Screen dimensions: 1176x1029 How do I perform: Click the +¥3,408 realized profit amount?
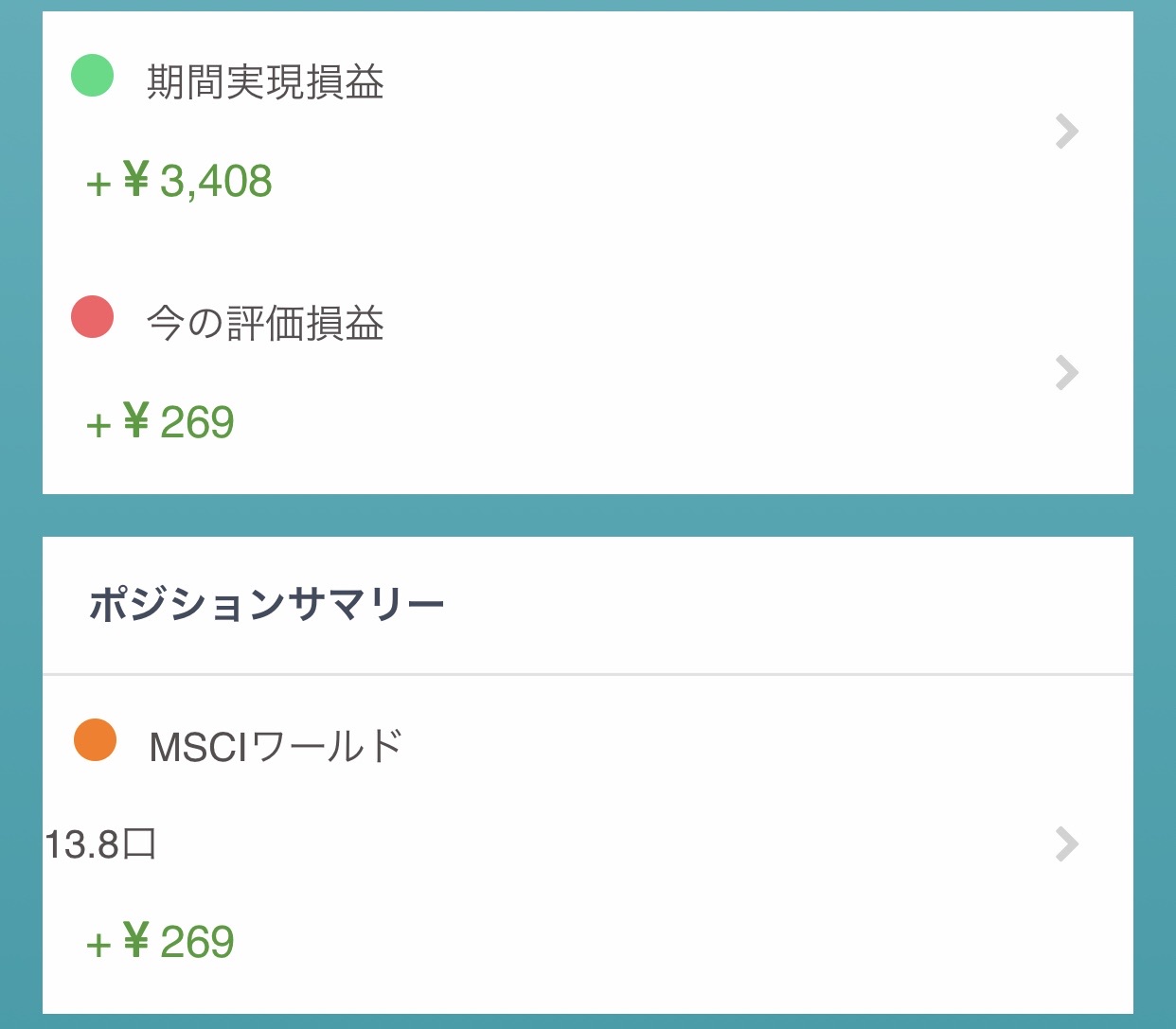pyautogui.click(x=179, y=181)
